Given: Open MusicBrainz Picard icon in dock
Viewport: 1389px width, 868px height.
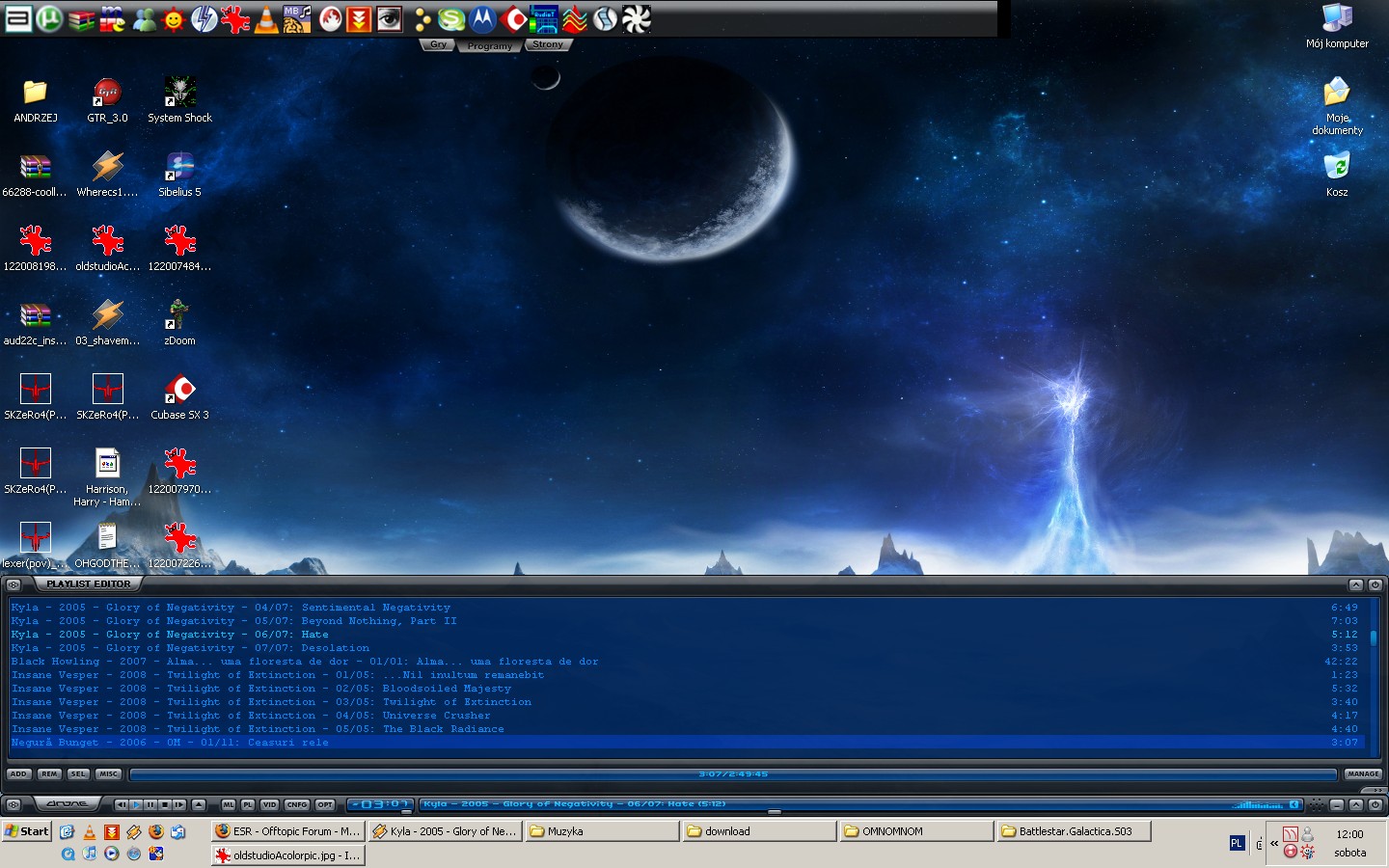Looking at the screenshot, I should [297, 18].
